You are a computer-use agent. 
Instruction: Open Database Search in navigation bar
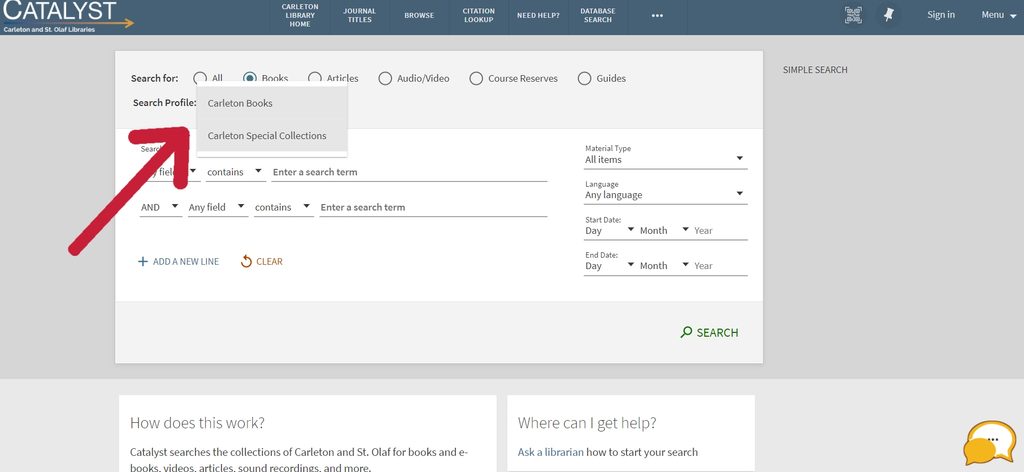point(597,16)
